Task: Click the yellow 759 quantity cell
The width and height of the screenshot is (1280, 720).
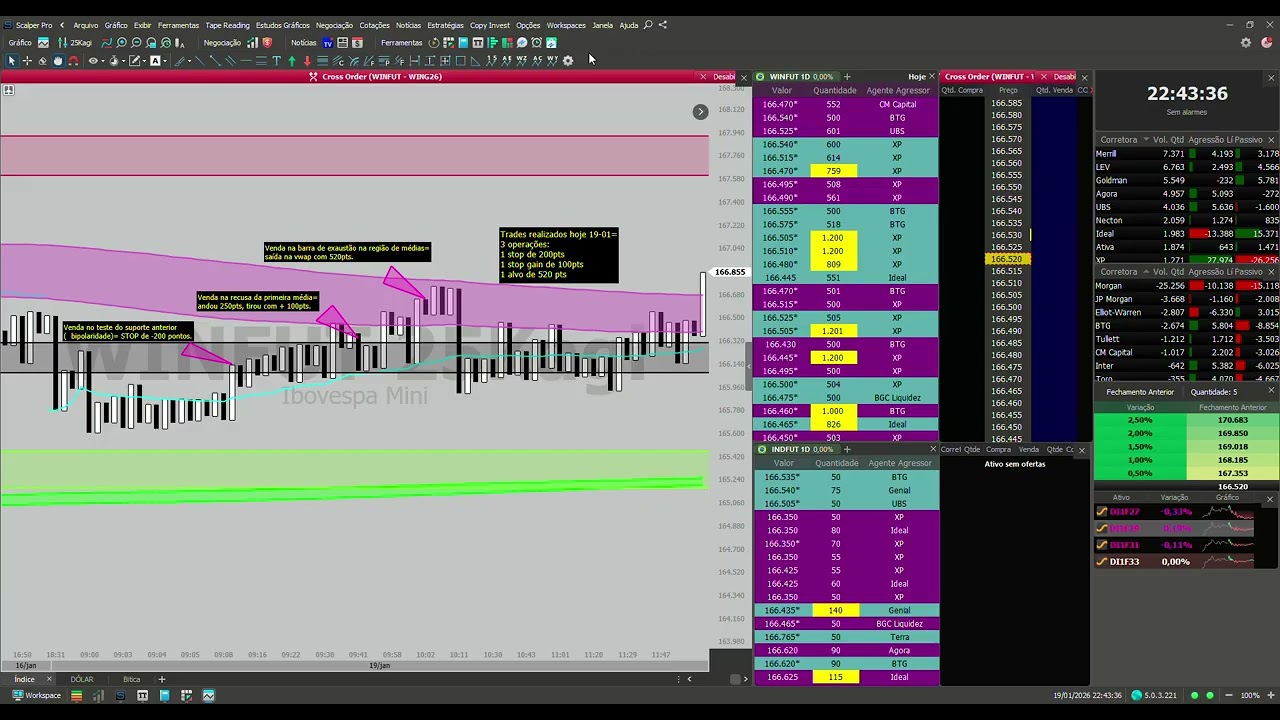Action: (834, 171)
